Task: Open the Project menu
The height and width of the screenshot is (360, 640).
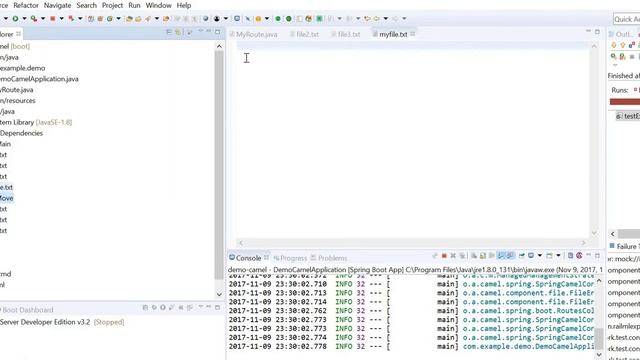Action: click(112, 5)
